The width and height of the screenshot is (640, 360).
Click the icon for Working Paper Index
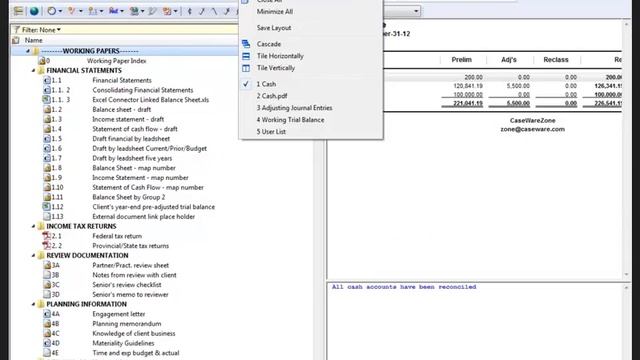pyautogui.click(x=42, y=61)
